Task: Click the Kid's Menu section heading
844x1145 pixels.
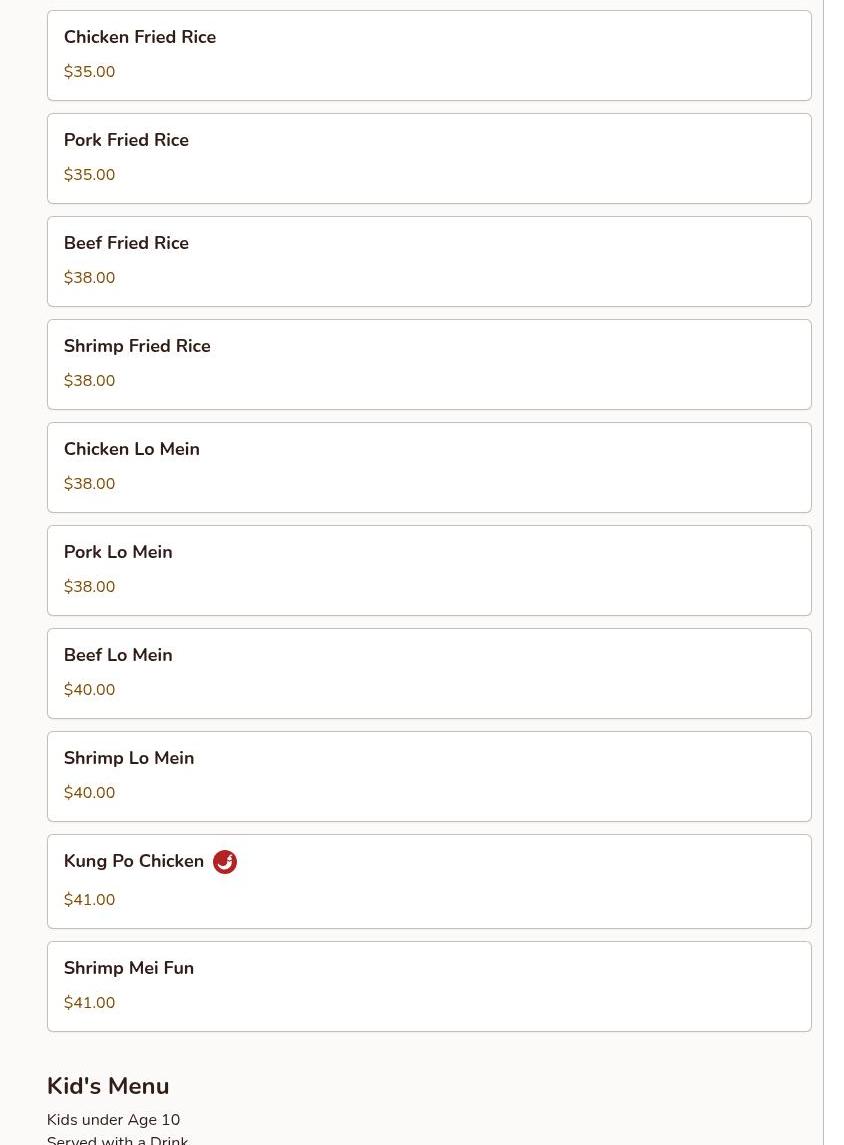Action: tap(108, 1086)
